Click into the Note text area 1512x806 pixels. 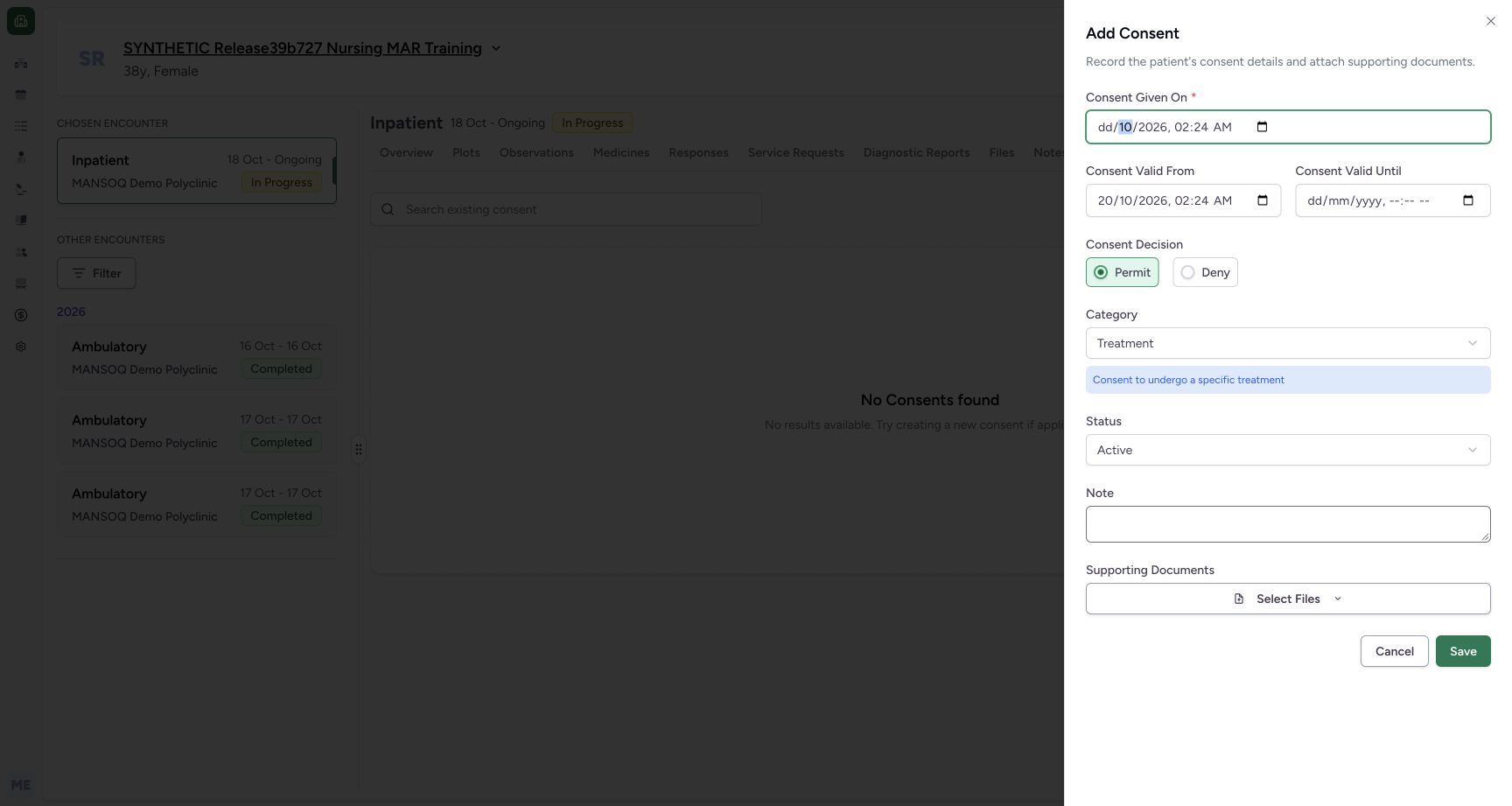[x=1287, y=524]
